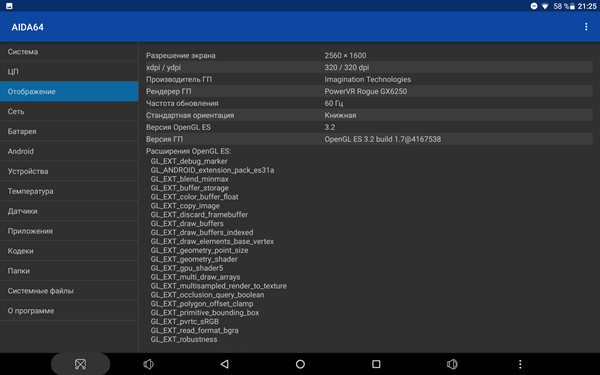Tap the Android back triangle button
This screenshot has width=600, height=375.
225,364
